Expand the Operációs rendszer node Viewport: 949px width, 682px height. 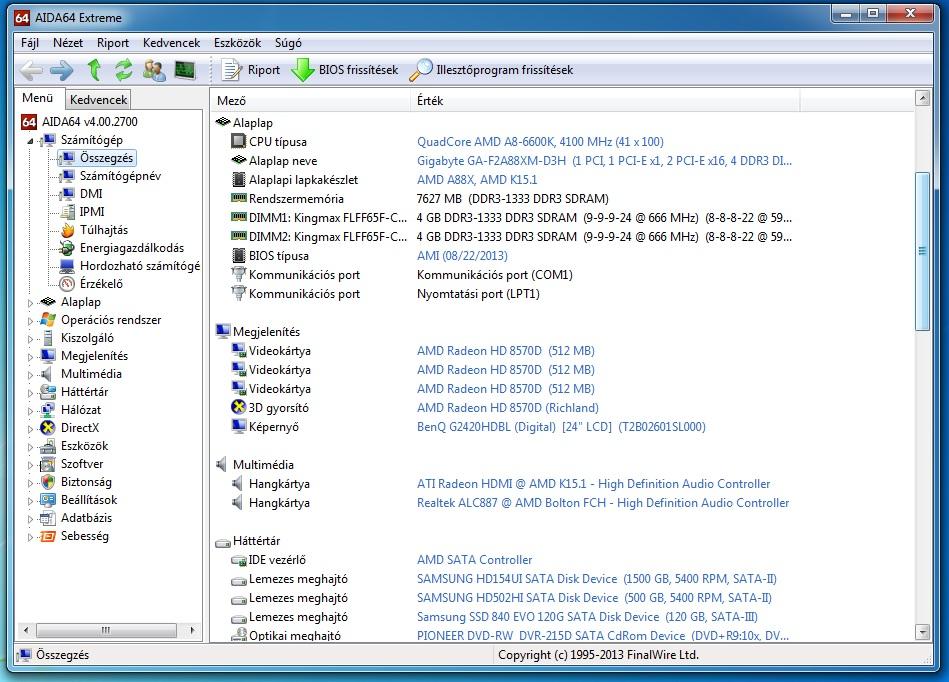click(30, 321)
